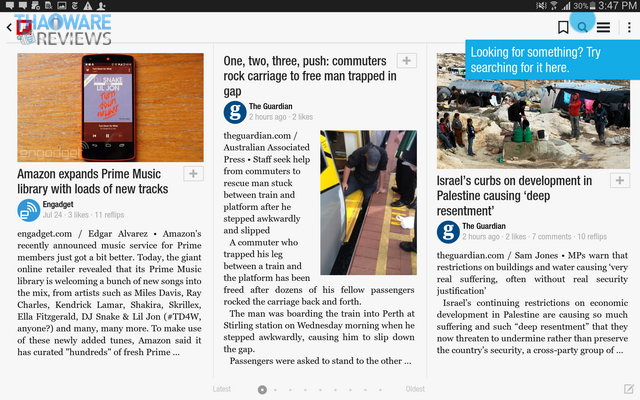Open the hamburger list menu
This screenshot has width=640, height=400.
pyautogui.click(x=603, y=27)
